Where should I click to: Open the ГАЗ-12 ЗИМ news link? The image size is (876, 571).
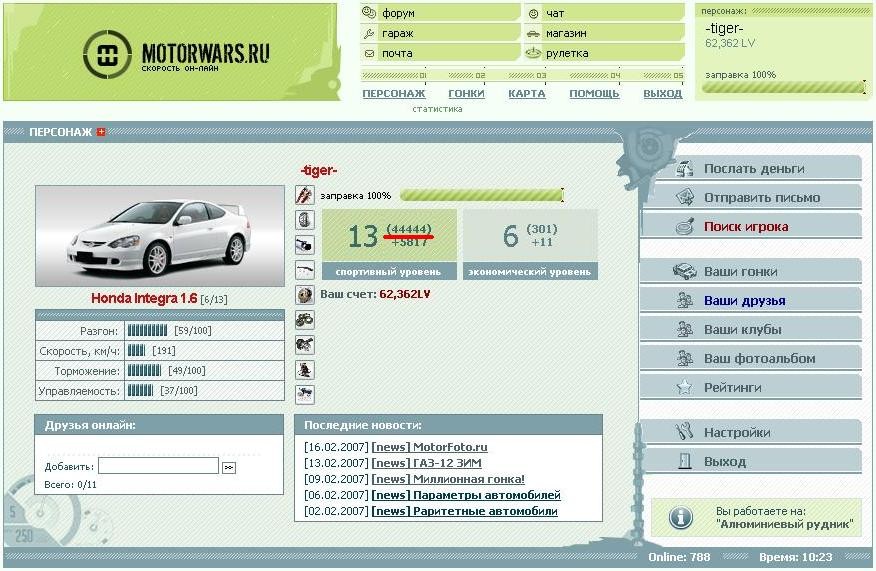point(426,463)
